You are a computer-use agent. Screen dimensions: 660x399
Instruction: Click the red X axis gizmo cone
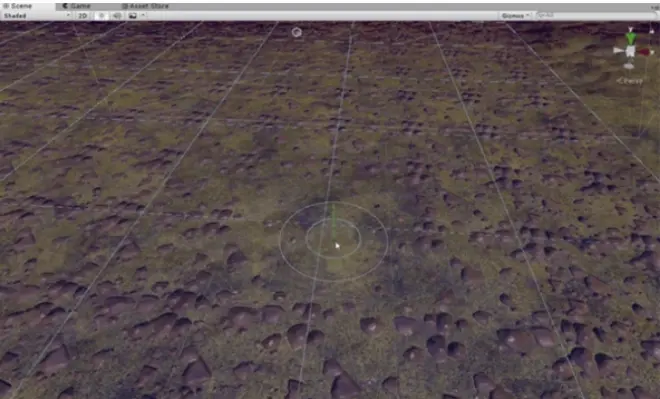(x=645, y=52)
